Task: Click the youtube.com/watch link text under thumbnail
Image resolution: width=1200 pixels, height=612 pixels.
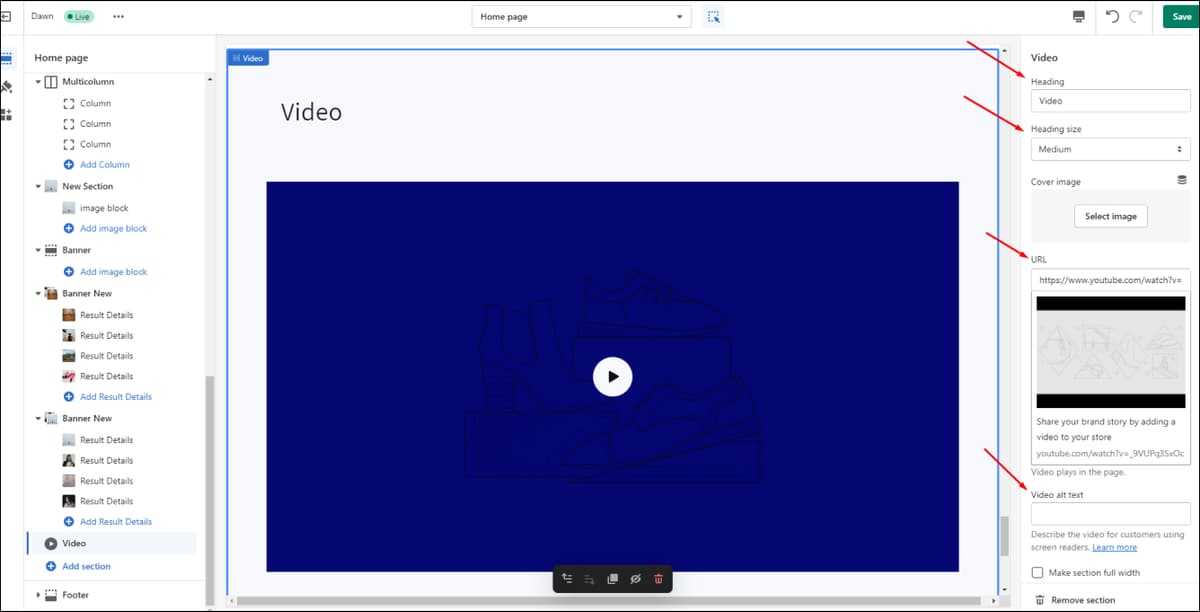Action: 1110,454
